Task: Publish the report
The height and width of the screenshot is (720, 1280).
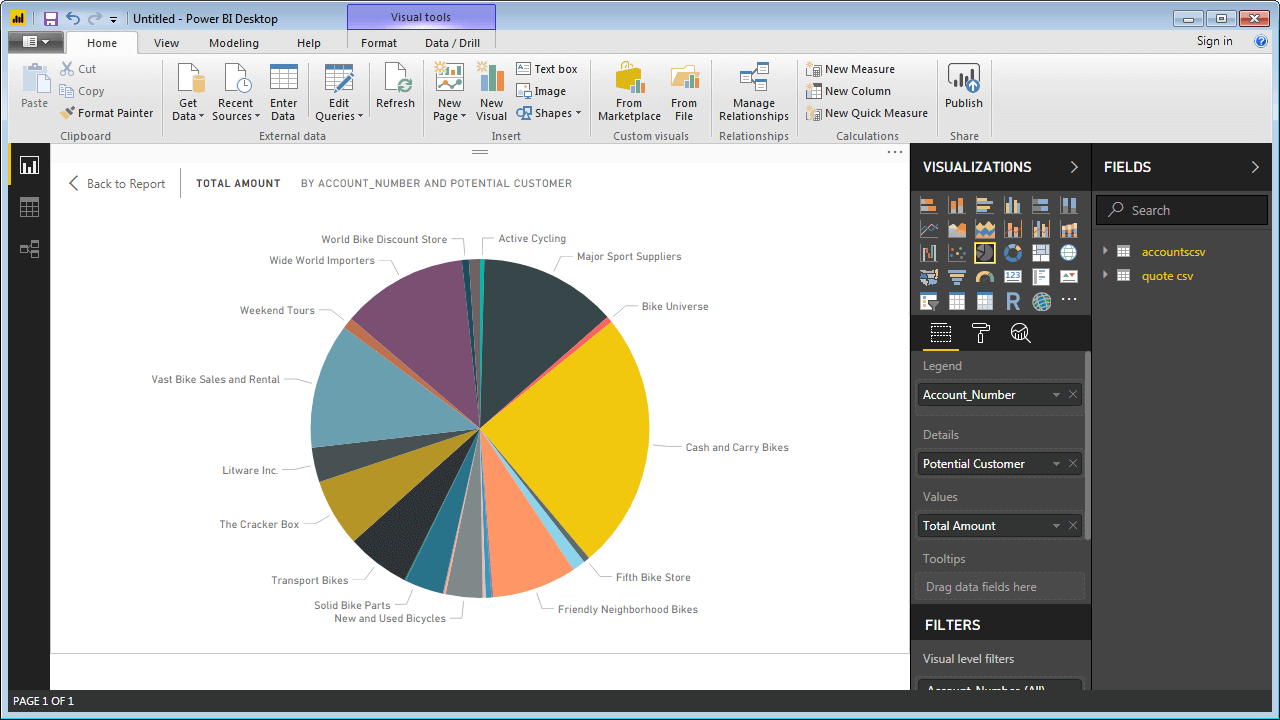Action: click(x=964, y=87)
